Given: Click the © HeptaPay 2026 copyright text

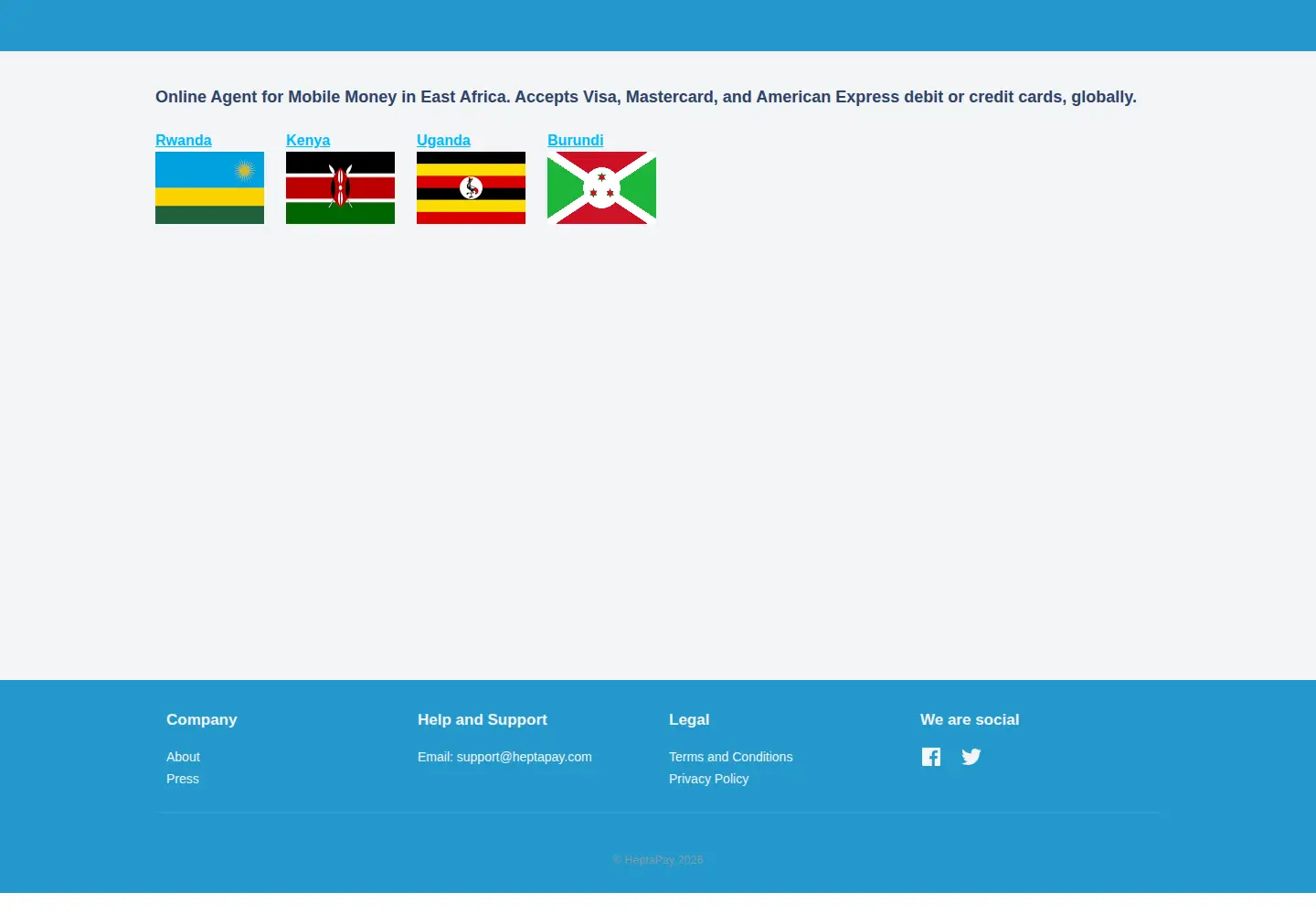Looking at the screenshot, I should (x=658, y=860).
